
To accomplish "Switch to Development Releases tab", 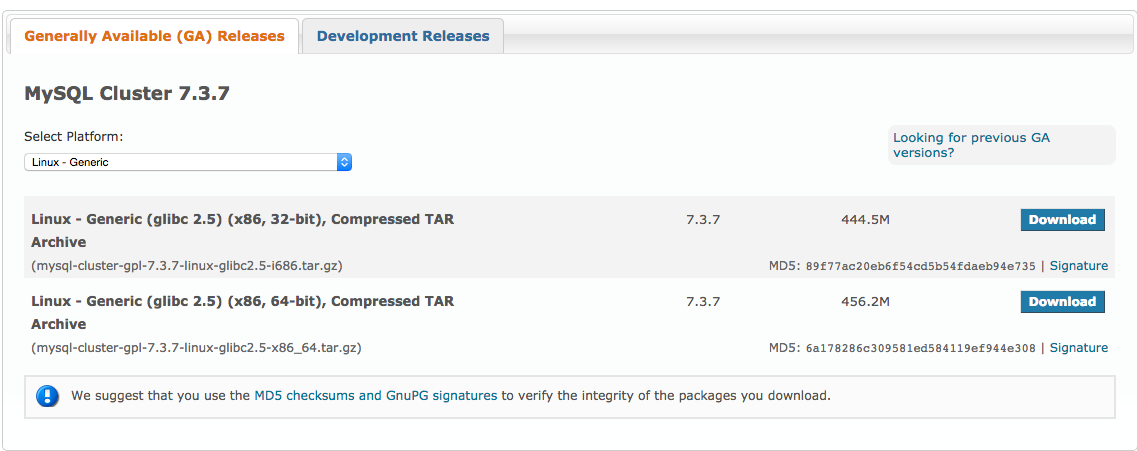I will (403, 36).
